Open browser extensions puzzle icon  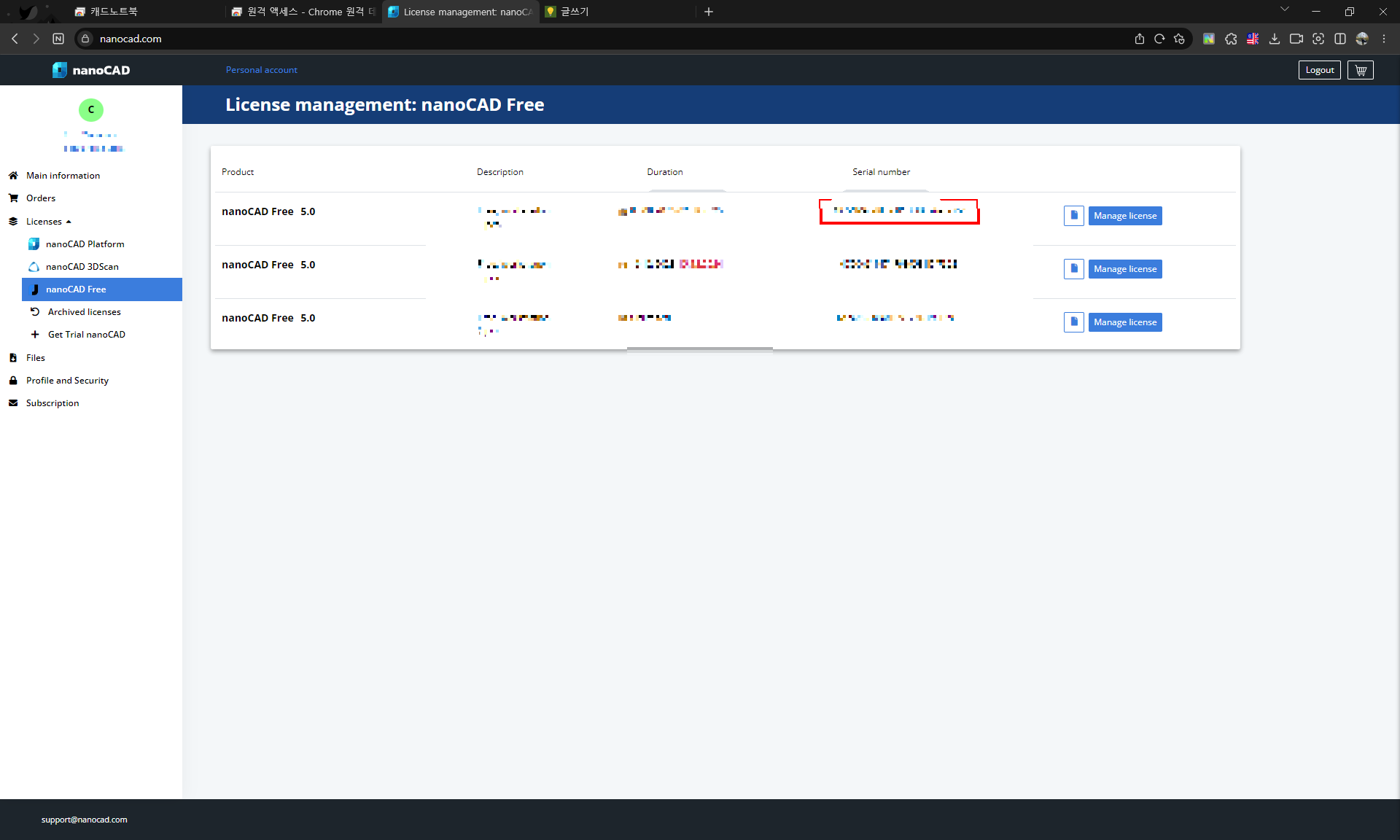pyautogui.click(x=1231, y=39)
